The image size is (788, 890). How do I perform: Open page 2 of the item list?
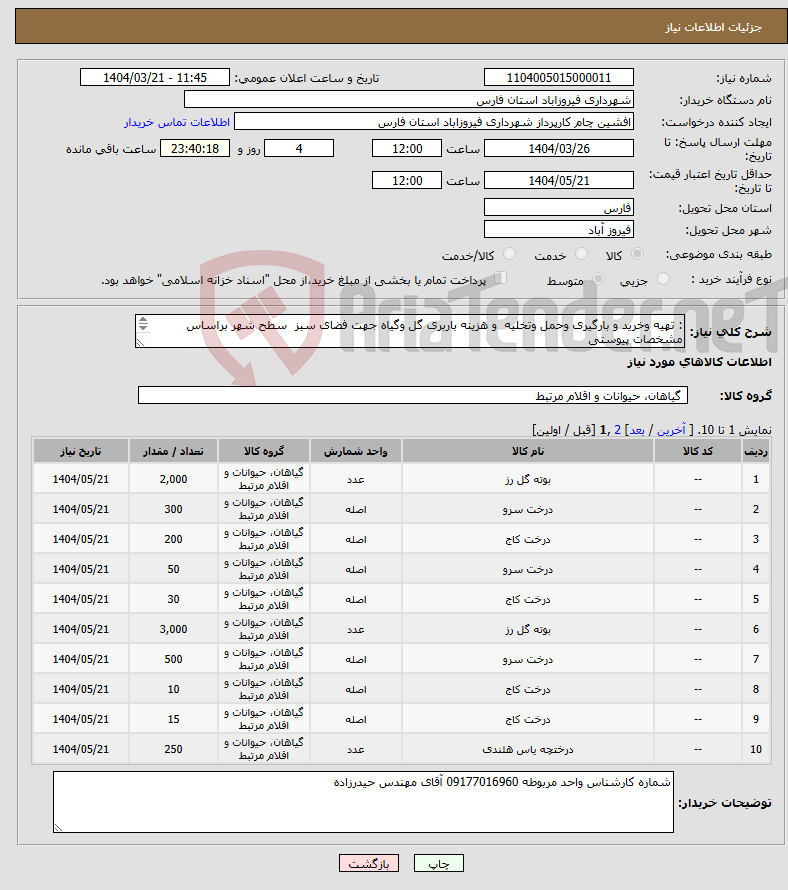click(618, 430)
